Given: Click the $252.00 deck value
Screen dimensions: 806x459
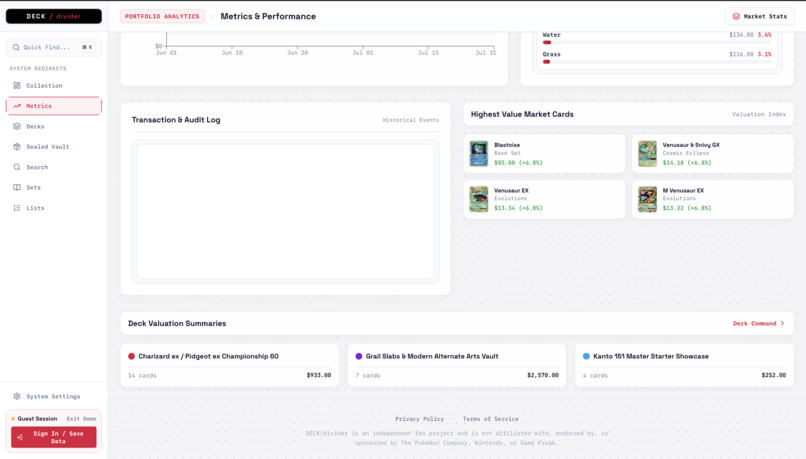Looking at the screenshot, I should pos(774,375).
